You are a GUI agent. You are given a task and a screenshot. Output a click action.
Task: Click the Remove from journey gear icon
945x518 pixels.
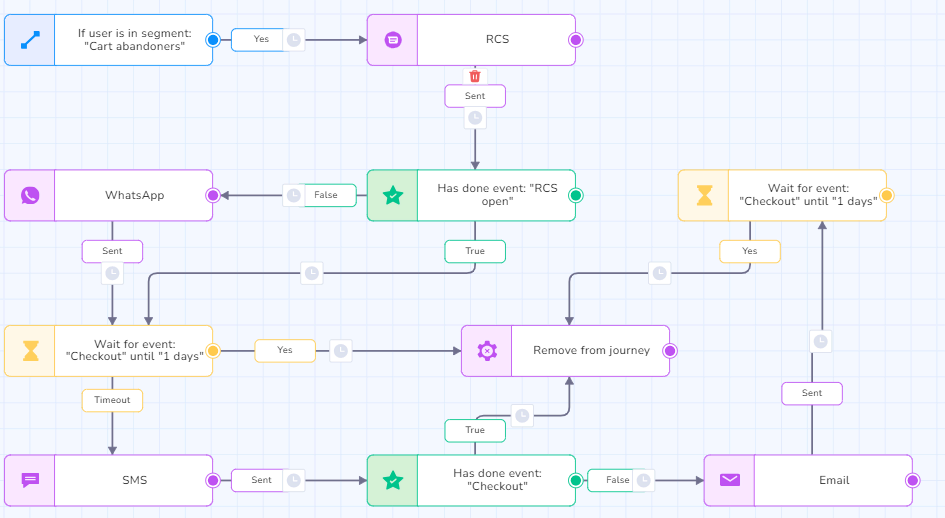click(x=487, y=351)
